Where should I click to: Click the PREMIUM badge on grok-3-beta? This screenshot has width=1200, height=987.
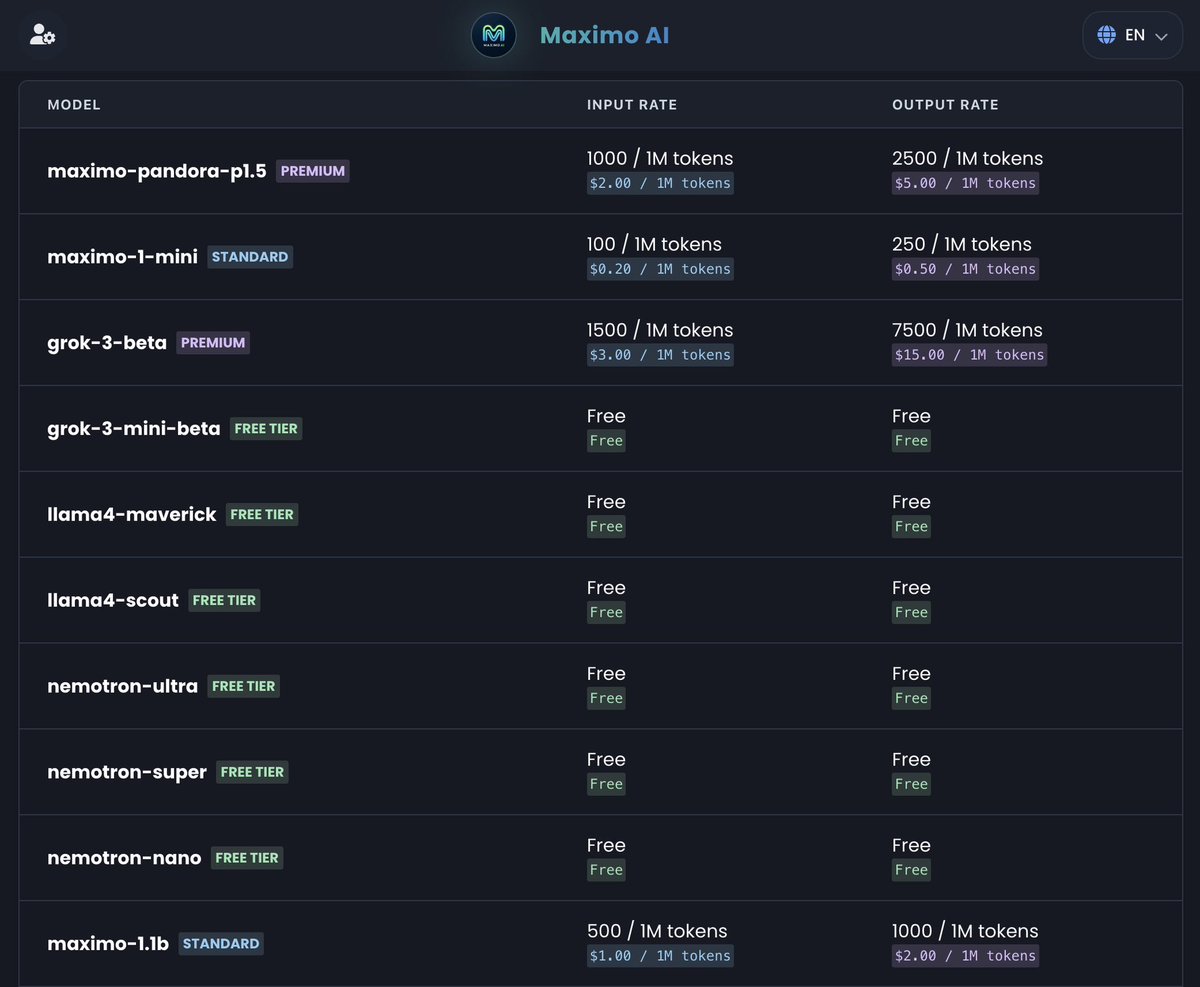(213, 343)
